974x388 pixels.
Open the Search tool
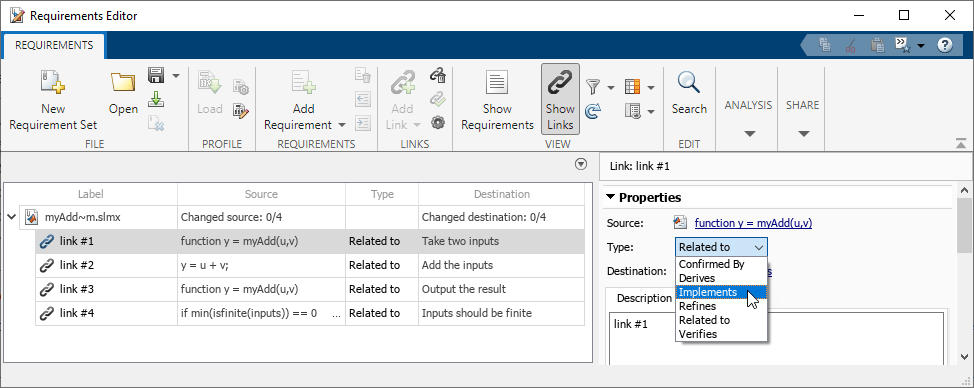(689, 93)
